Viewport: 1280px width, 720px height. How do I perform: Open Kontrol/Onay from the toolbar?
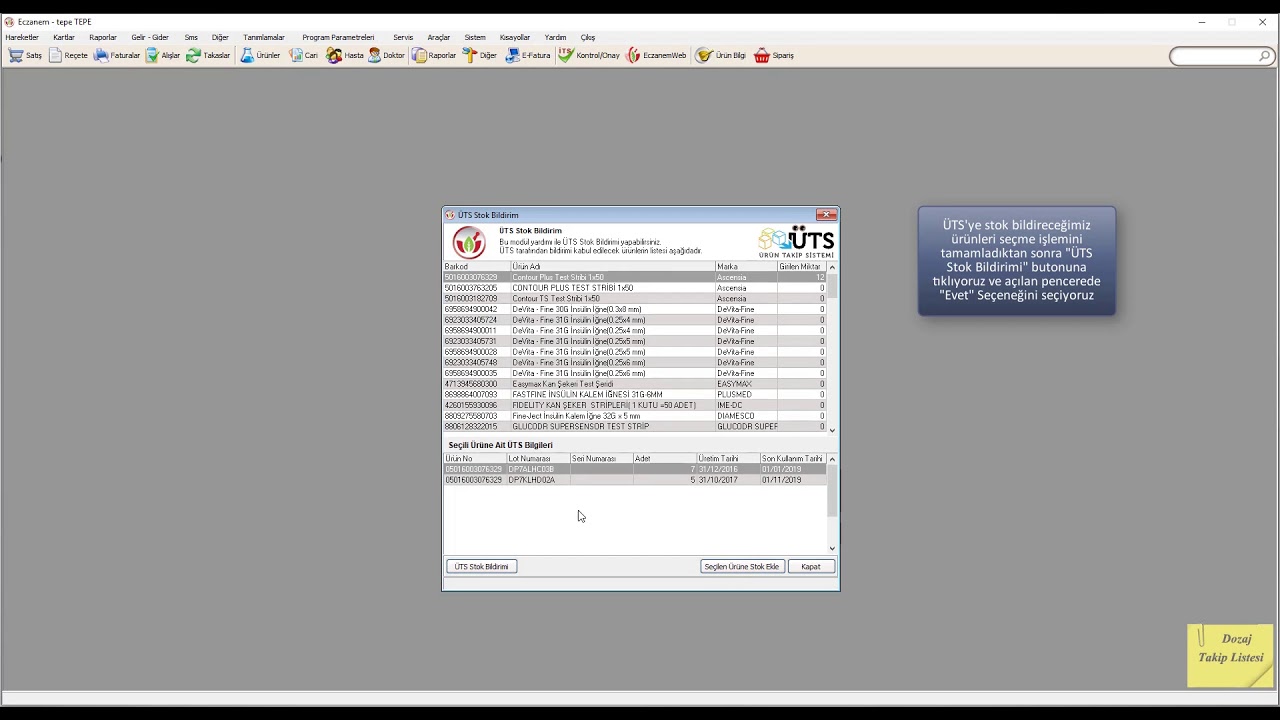590,56
